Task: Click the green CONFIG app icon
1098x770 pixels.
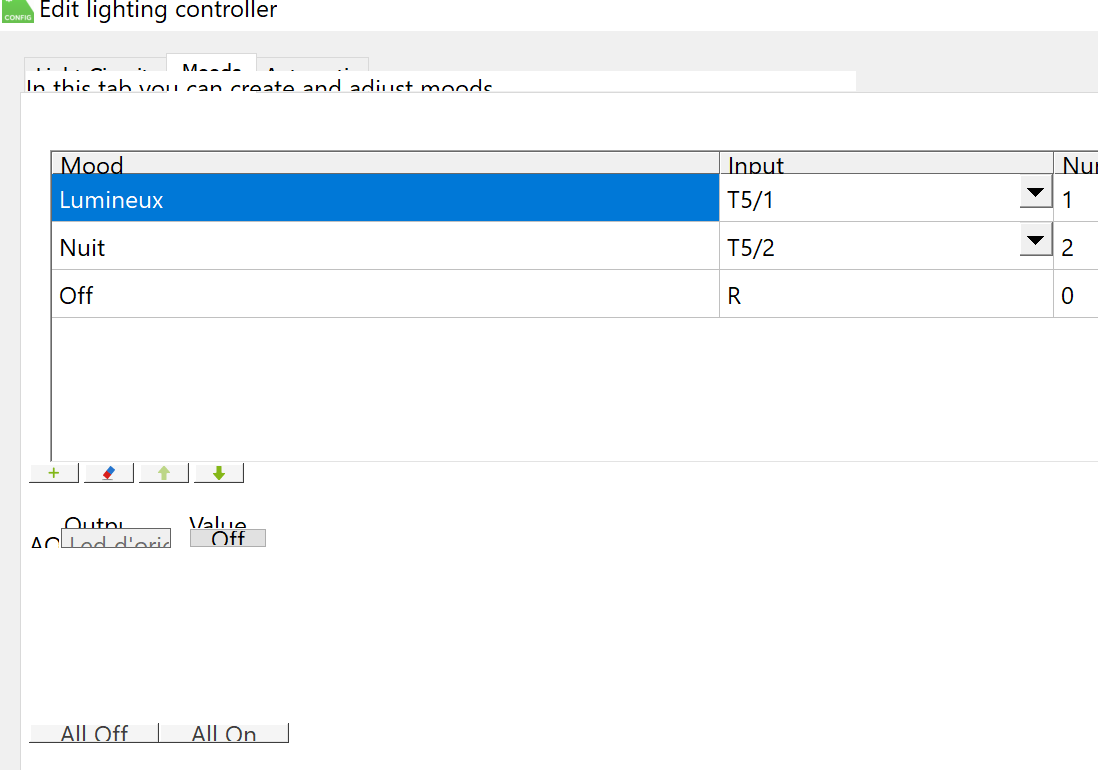Action: 18,12
